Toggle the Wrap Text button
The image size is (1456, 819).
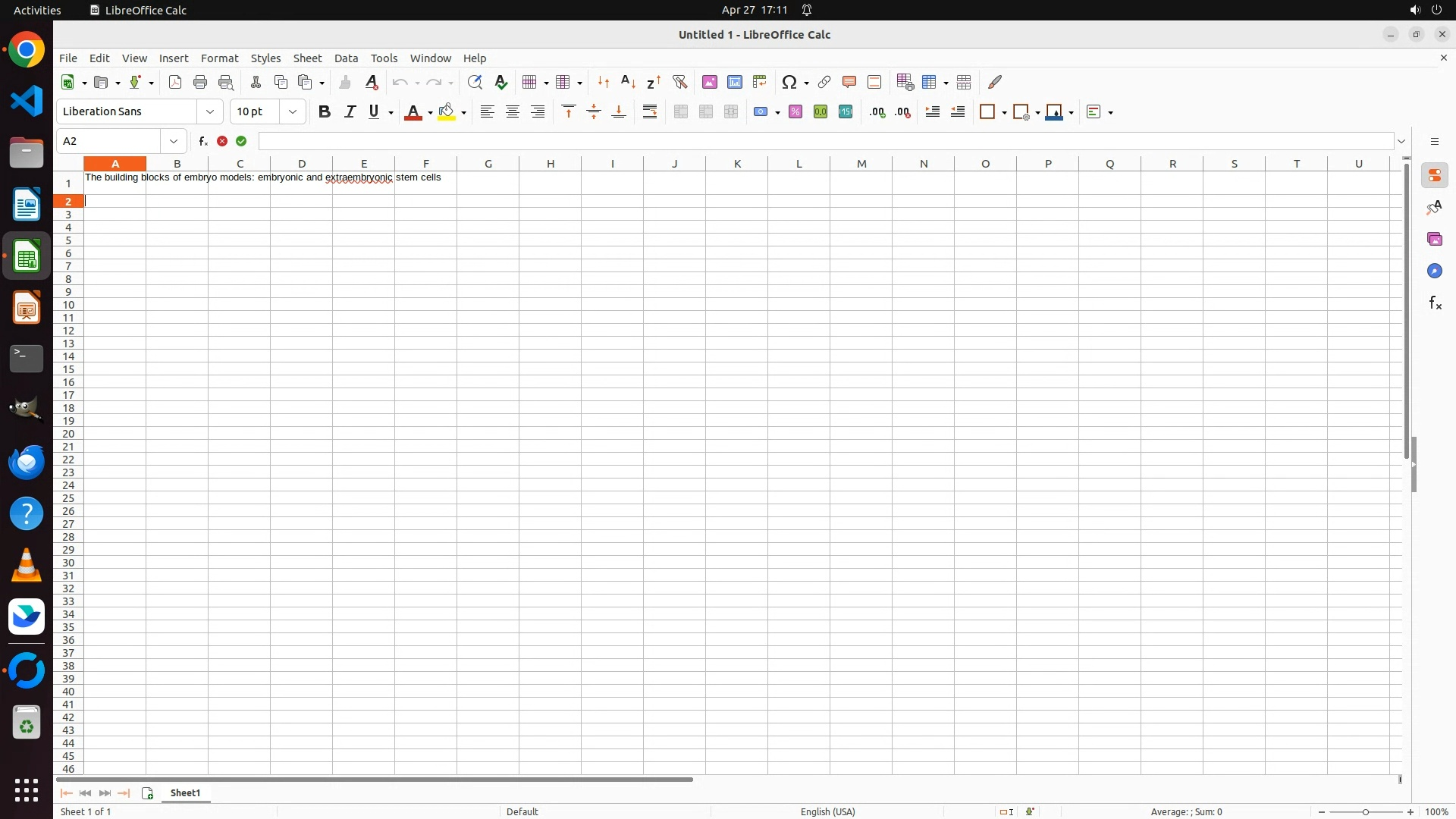click(x=650, y=112)
